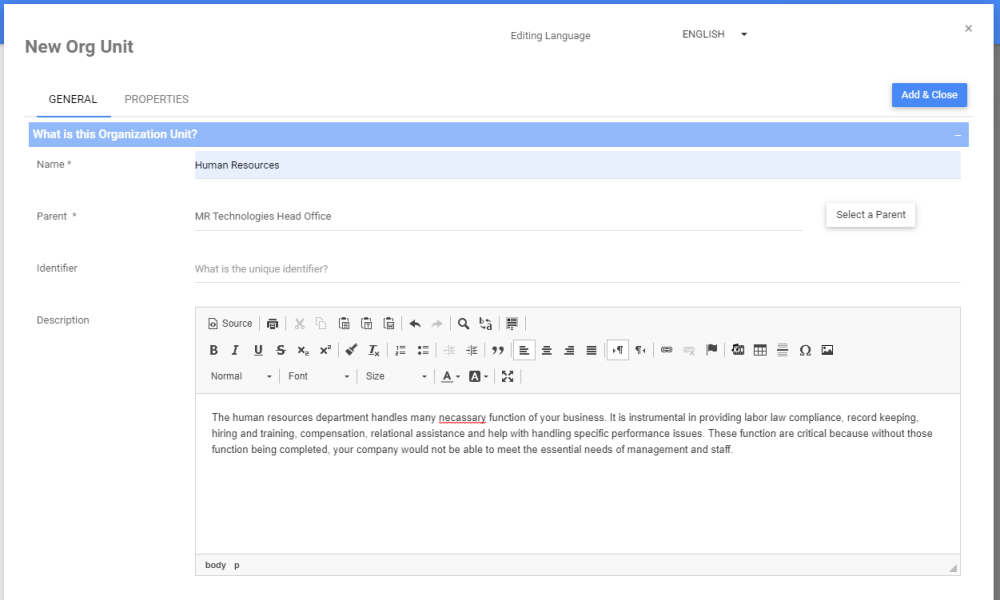Click Paste from Word icon
Viewport: 1000px width, 600px height.
[388, 323]
